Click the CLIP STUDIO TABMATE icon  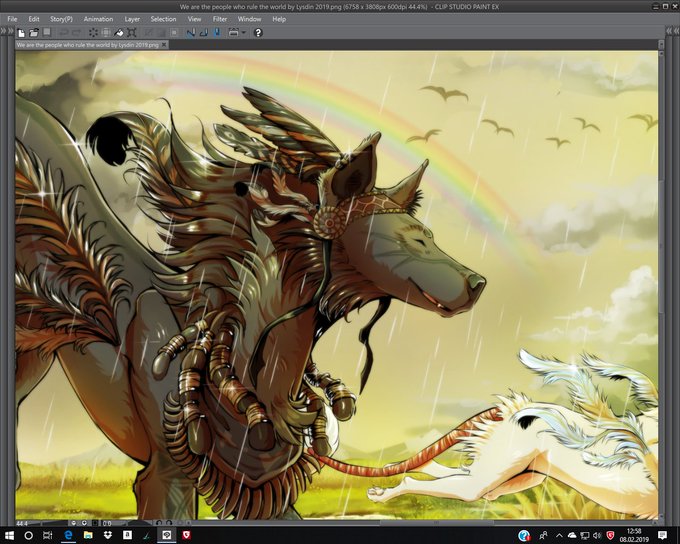coord(234,33)
